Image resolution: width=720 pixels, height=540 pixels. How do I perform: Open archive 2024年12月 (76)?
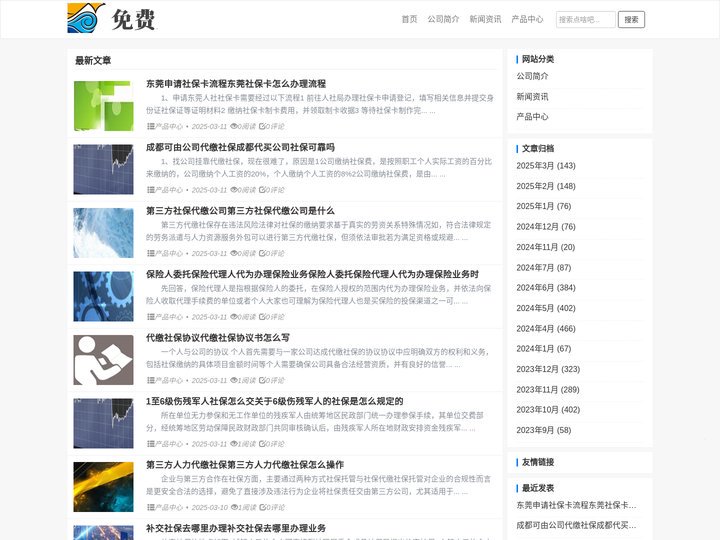click(x=546, y=227)
